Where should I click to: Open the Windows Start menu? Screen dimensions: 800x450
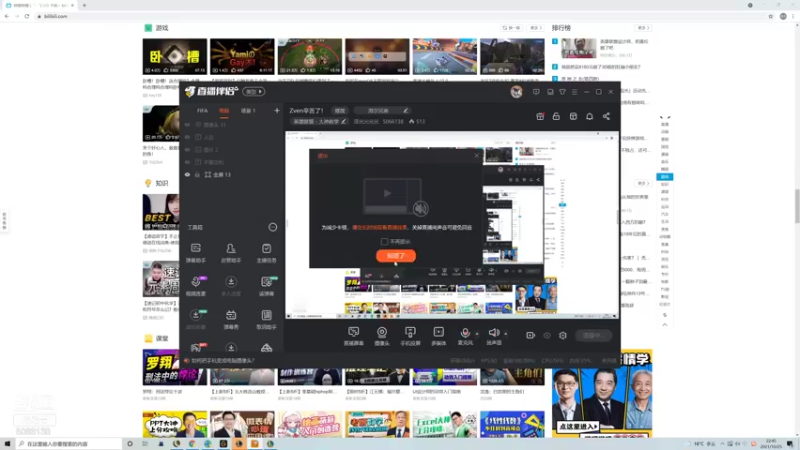(x=7, y=444)
